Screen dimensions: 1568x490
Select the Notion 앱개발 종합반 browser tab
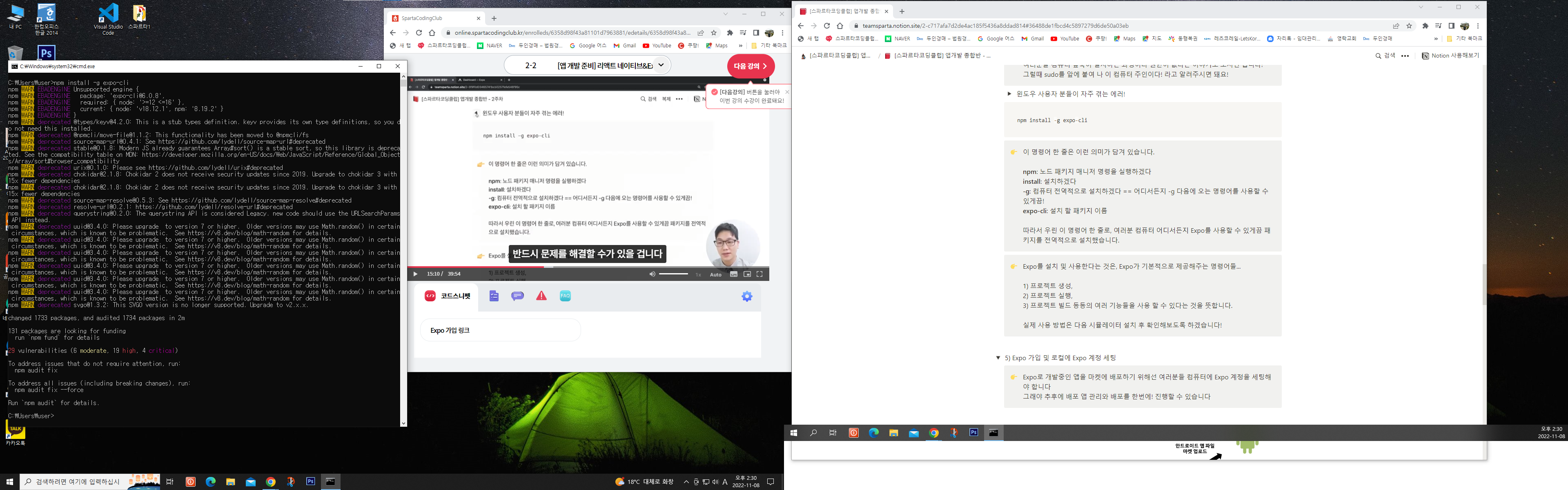pos(844,11)
